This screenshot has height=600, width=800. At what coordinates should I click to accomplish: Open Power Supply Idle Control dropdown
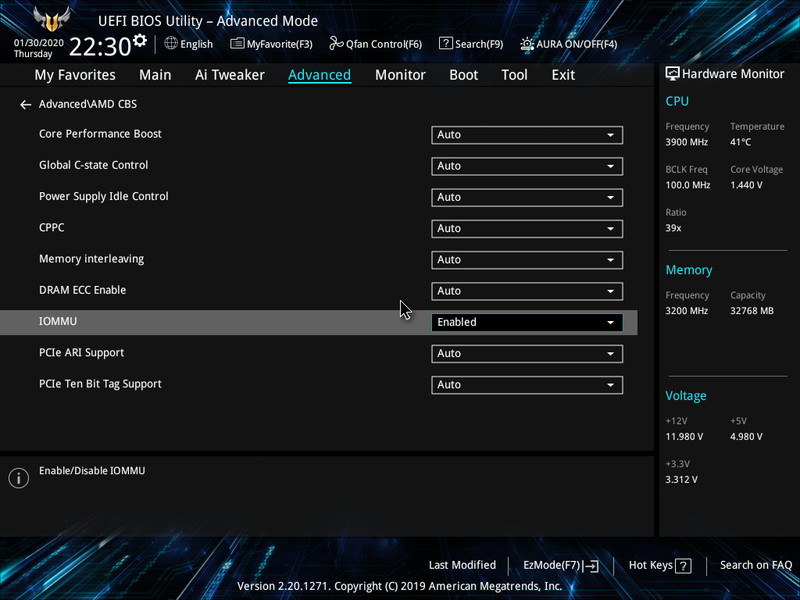[x=527, y=197]
